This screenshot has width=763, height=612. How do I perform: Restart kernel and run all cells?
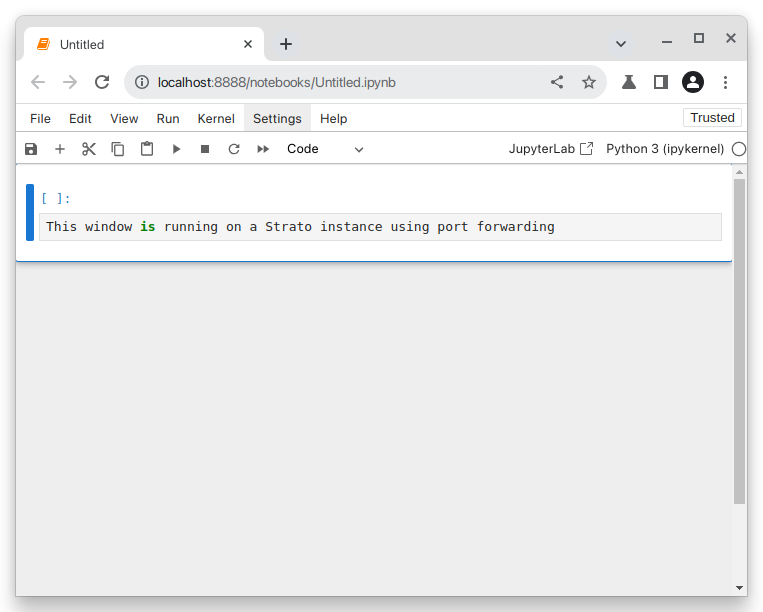[263, 149]
